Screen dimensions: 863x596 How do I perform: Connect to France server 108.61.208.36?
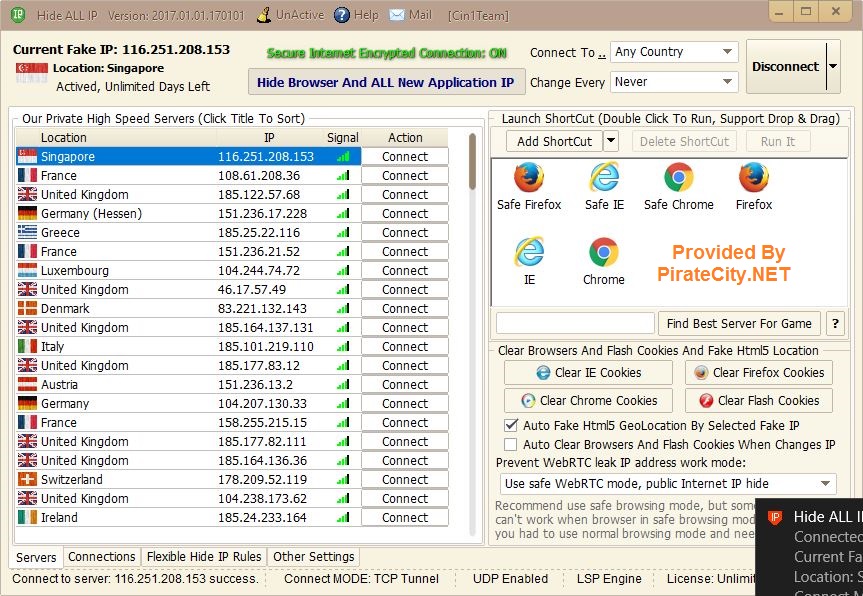click(405, 176)
